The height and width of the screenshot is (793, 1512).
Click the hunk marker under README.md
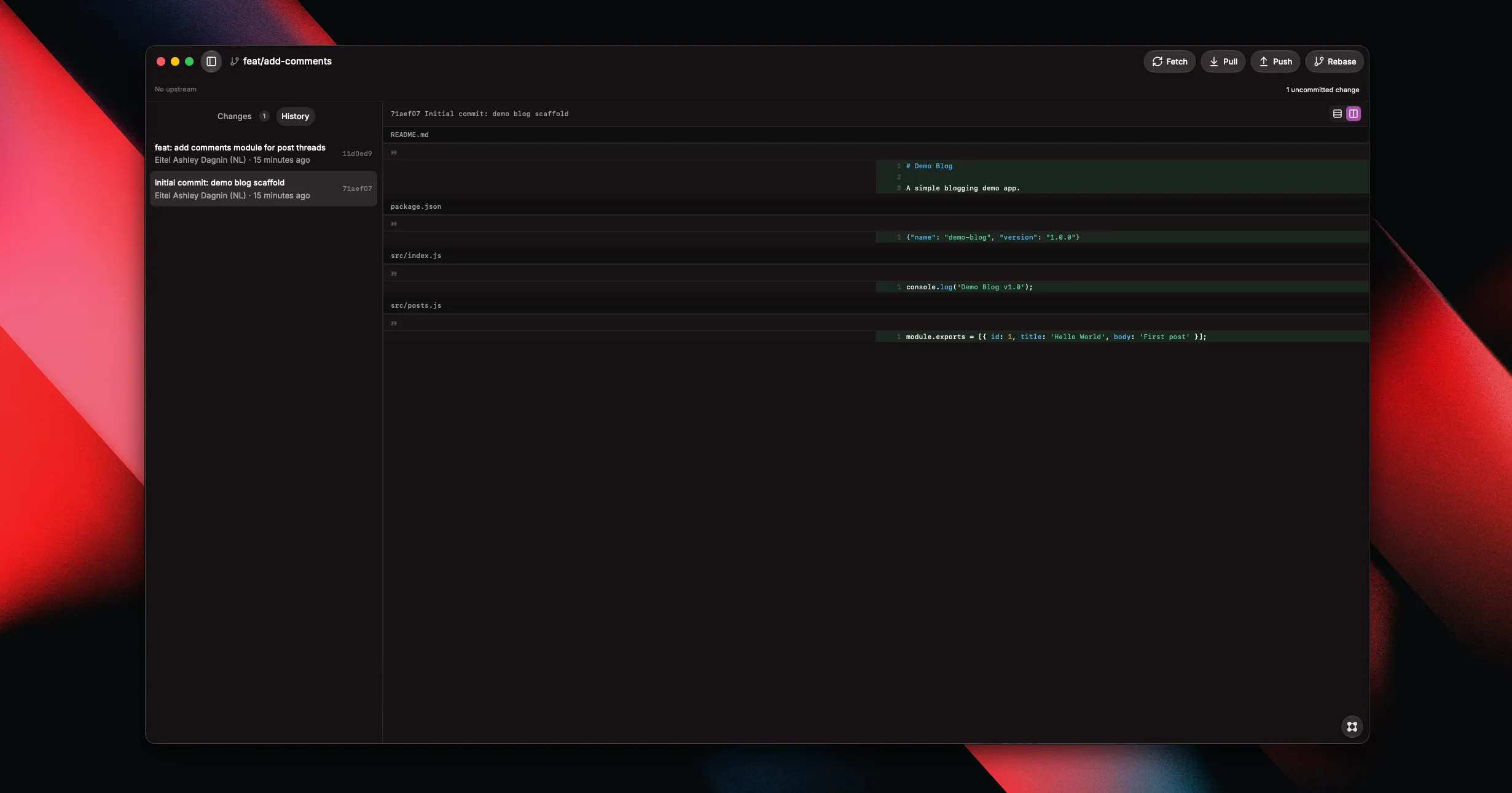[394, 152]
